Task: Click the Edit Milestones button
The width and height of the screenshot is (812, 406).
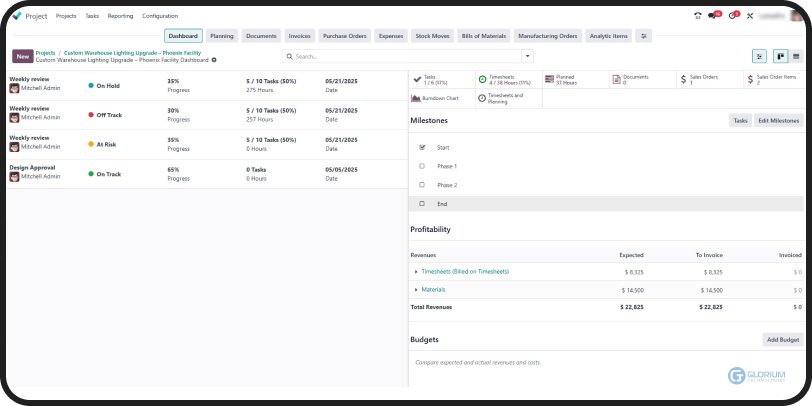Action: (x=778, y=120)
